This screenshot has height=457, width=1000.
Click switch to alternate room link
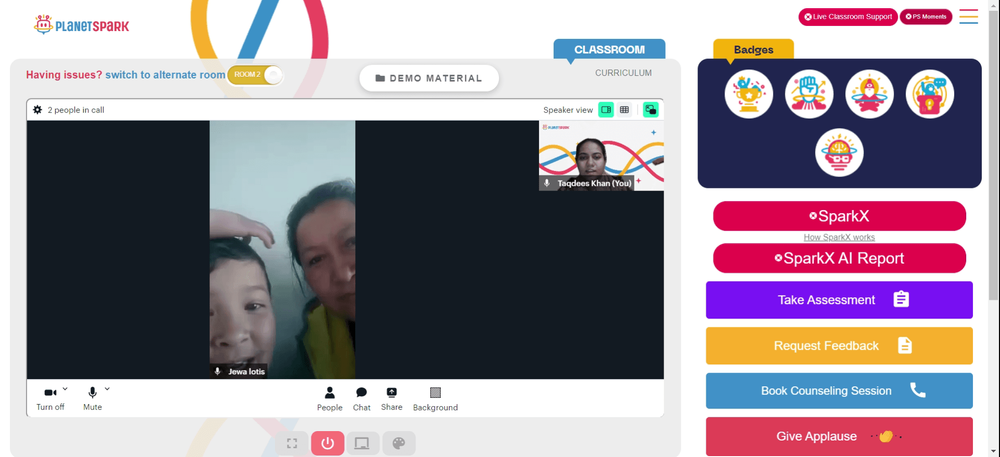165,75
